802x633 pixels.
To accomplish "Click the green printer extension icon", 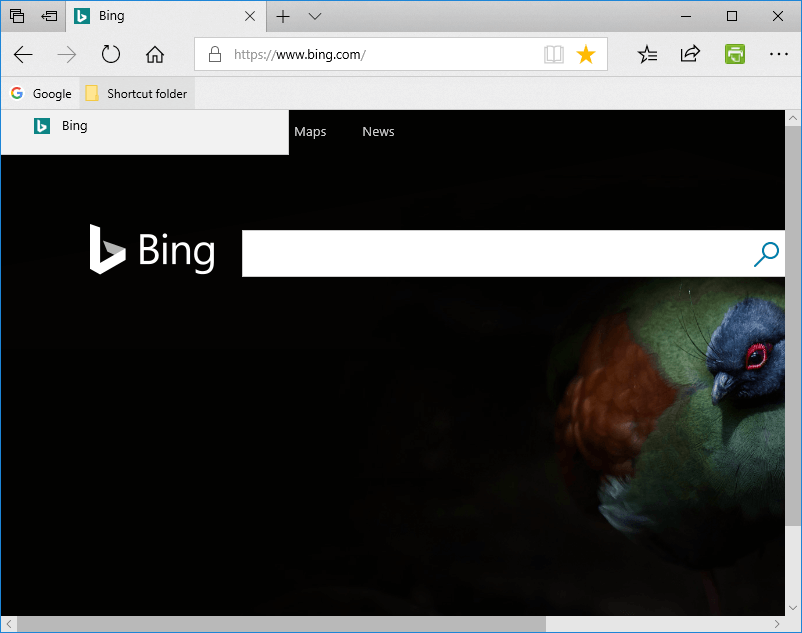I will click(x=734, y=54).
